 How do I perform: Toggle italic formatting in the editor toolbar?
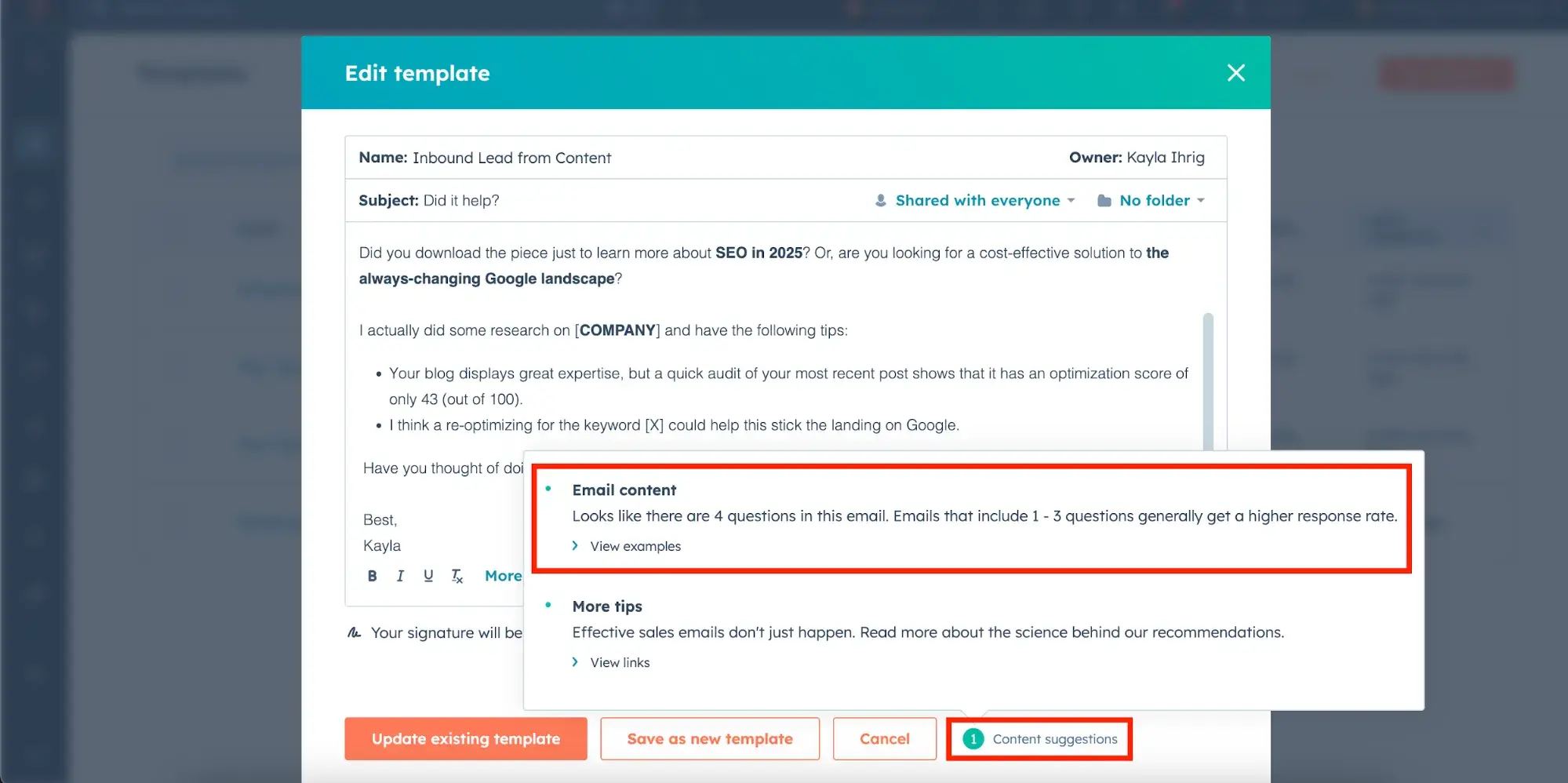pyautogui.click(x=400, y=576)
